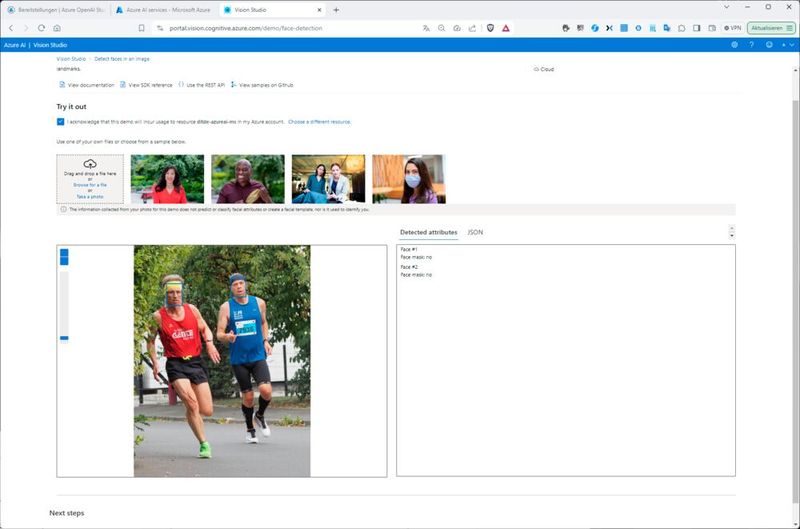The height and width of the screenshot is (529, 800).
Task: Open a new browser tab with plus
Action: click(336, 10)
